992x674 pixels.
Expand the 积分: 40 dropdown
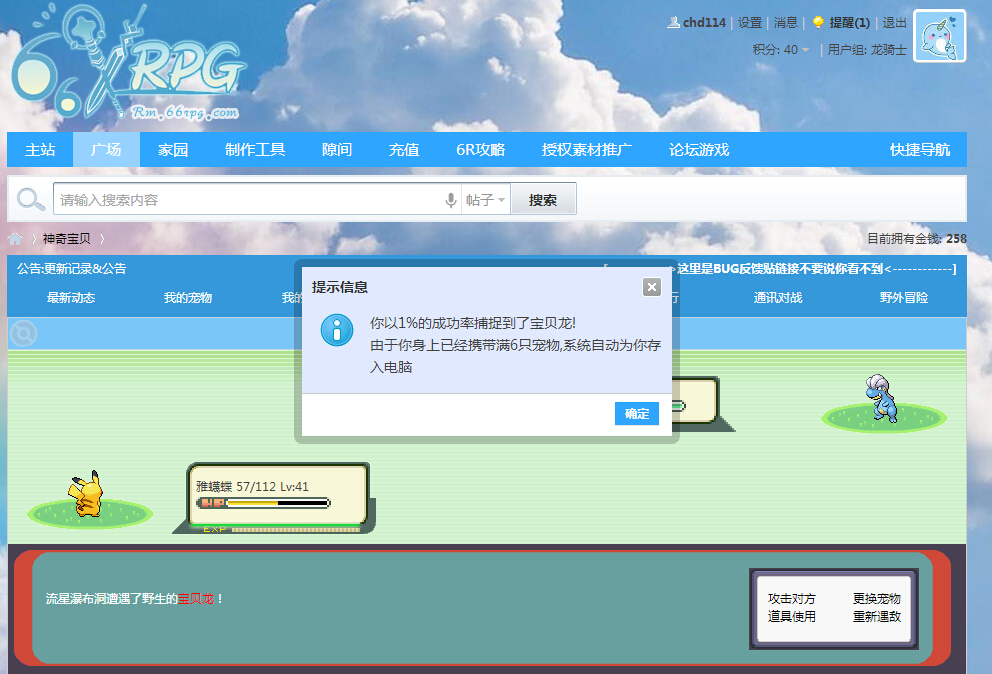point(780,49)
